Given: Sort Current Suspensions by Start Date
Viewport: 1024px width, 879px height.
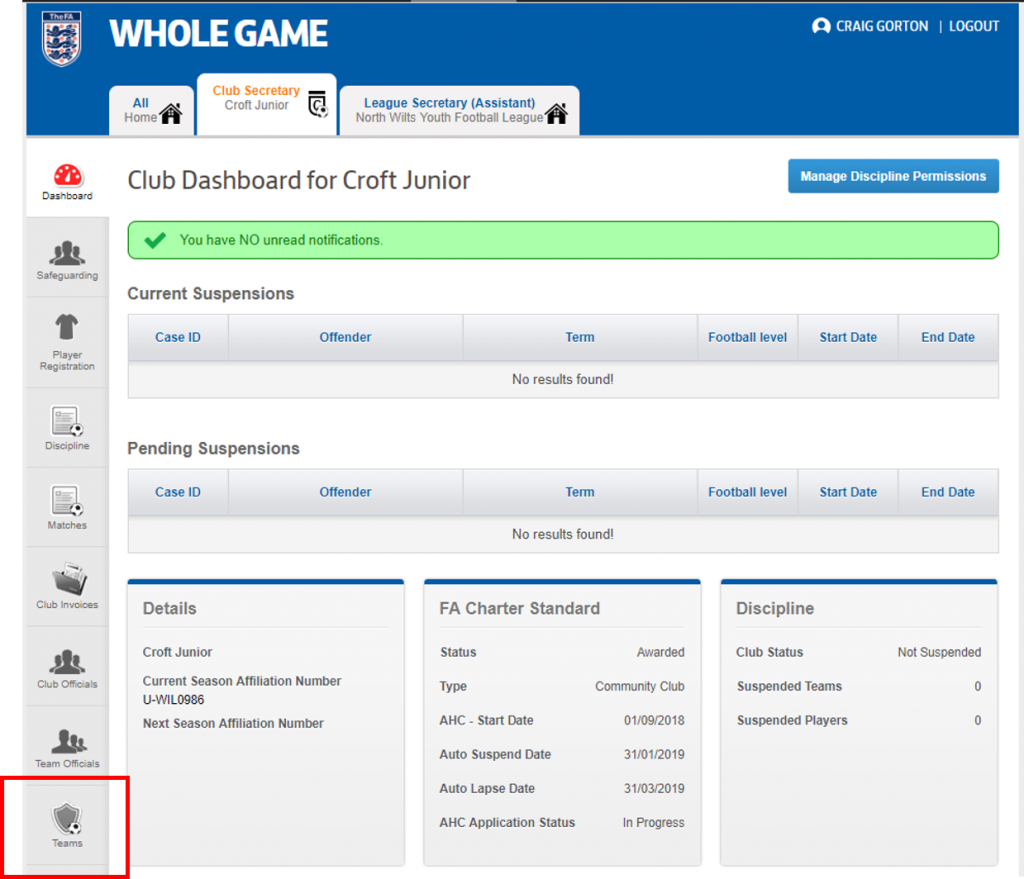Looking at the screenshot, I should (848, 338).
